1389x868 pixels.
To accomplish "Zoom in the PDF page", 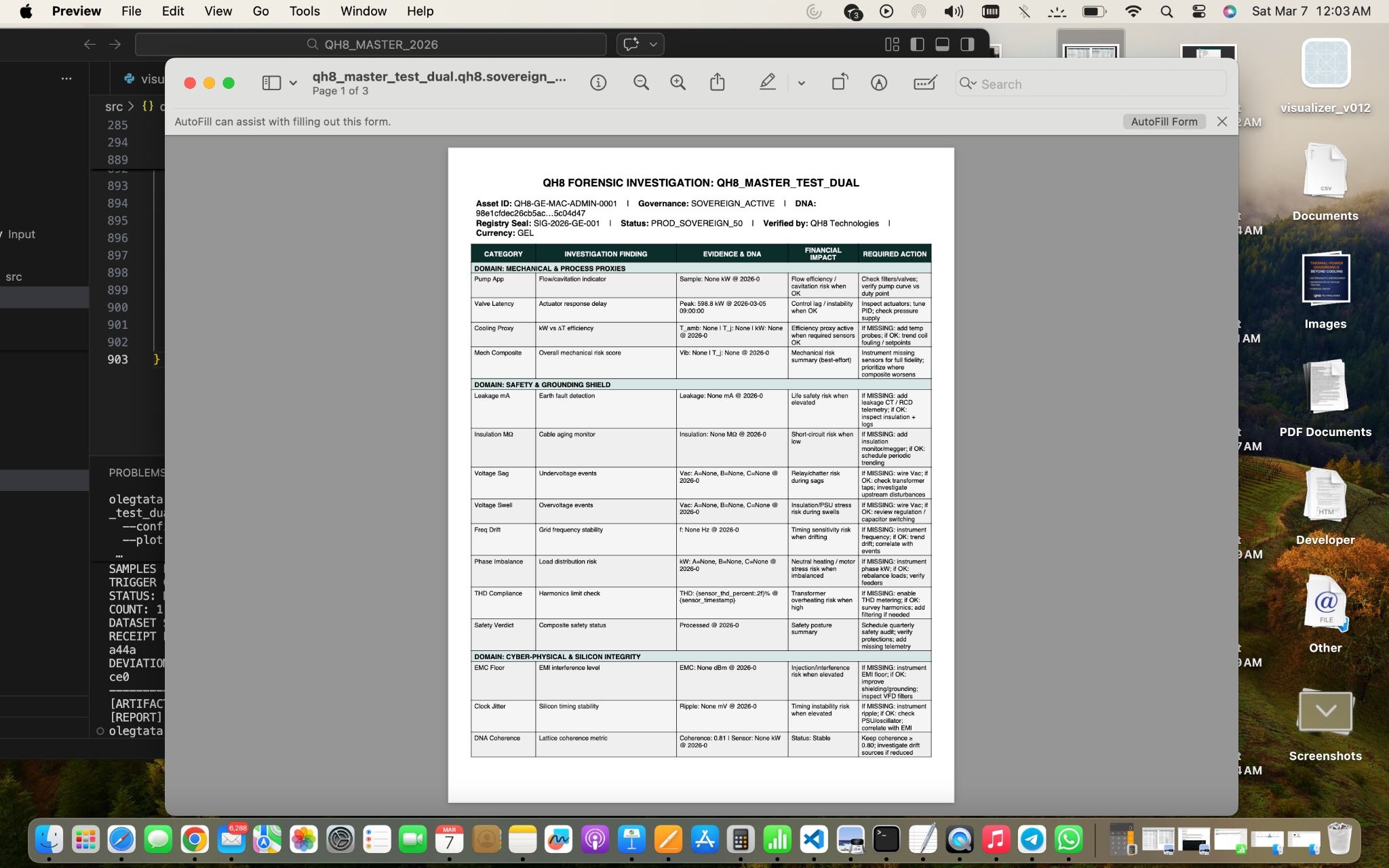I will 678,83.
